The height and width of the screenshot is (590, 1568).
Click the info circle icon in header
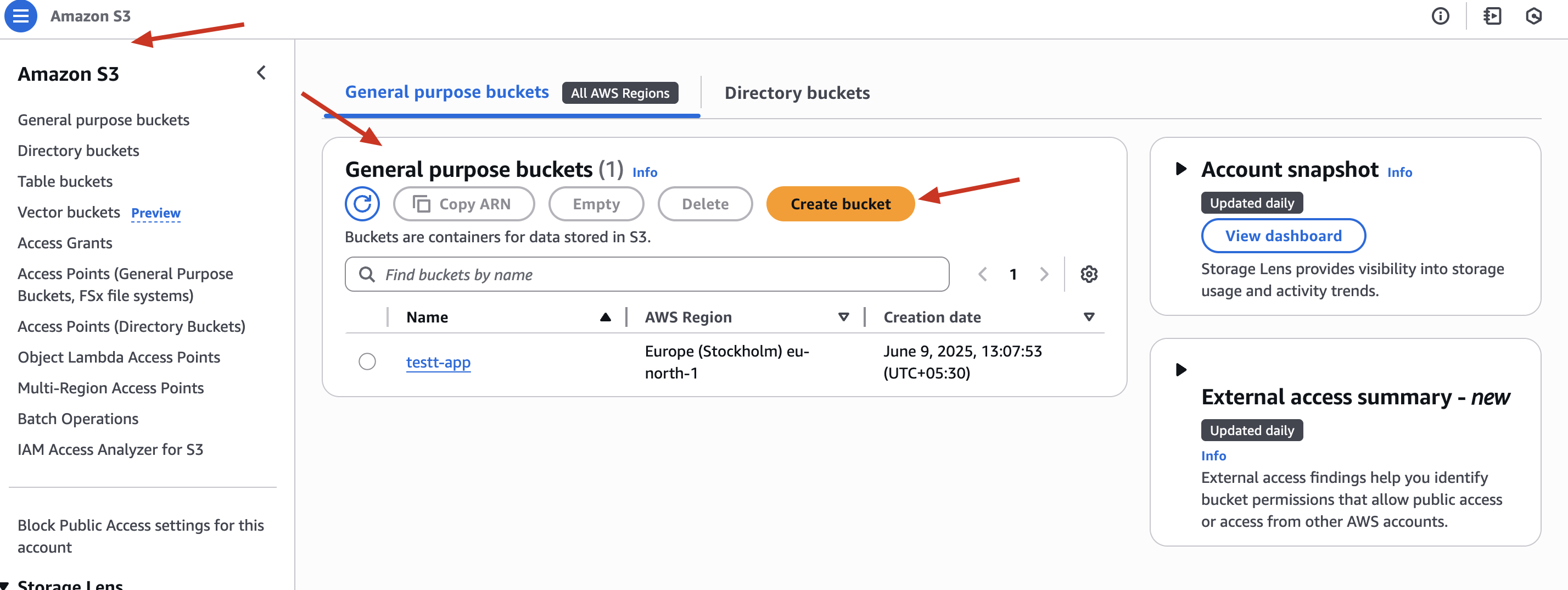[x=1440, y=16]
